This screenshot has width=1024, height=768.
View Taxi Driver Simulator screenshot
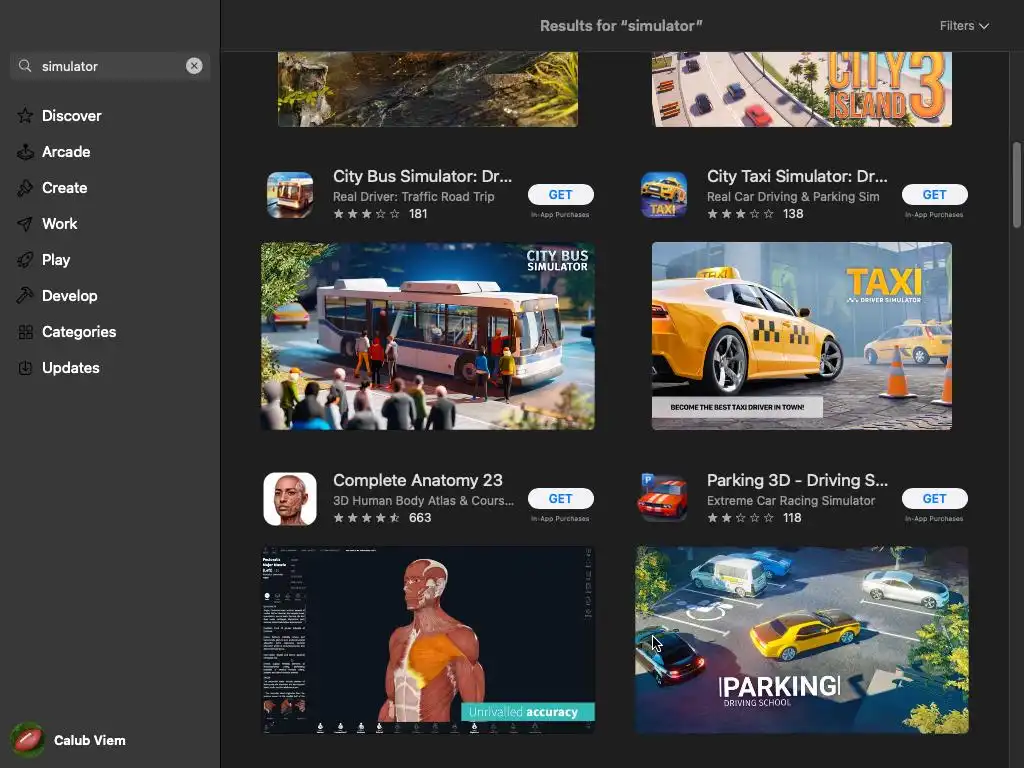pos(802,336)
